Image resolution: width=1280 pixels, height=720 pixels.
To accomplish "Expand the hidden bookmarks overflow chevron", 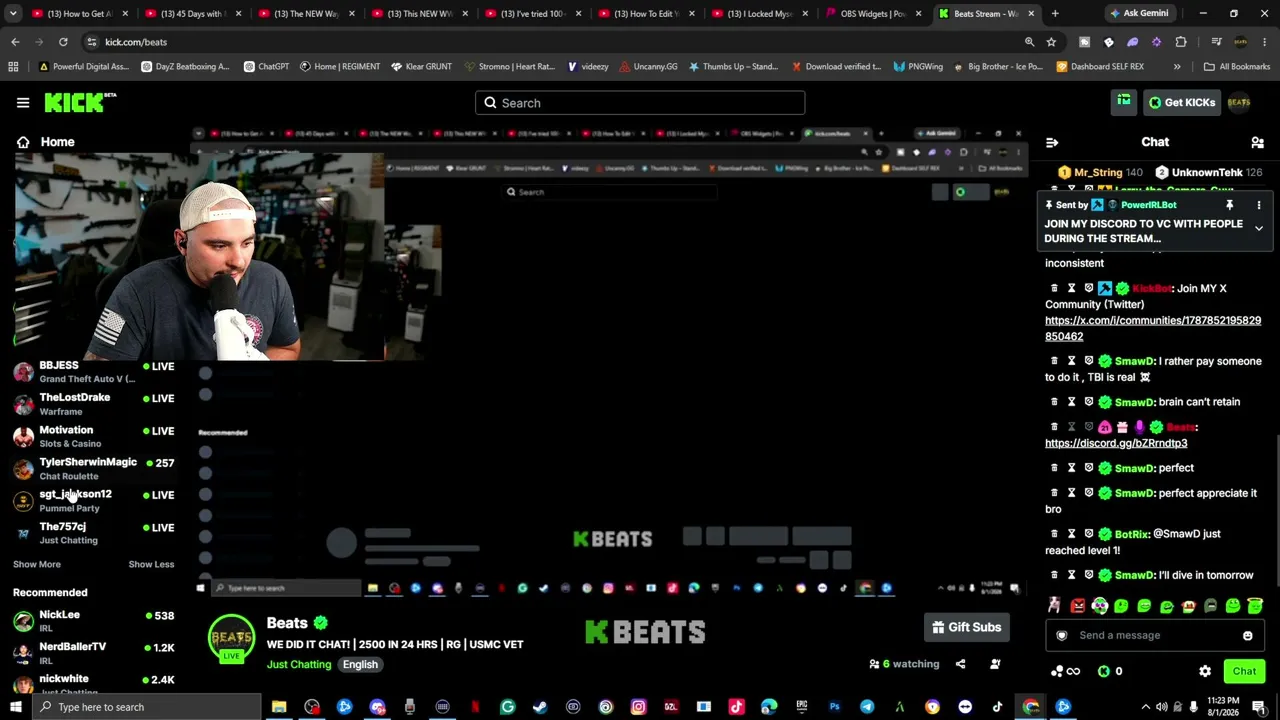I will (1177, 67).
